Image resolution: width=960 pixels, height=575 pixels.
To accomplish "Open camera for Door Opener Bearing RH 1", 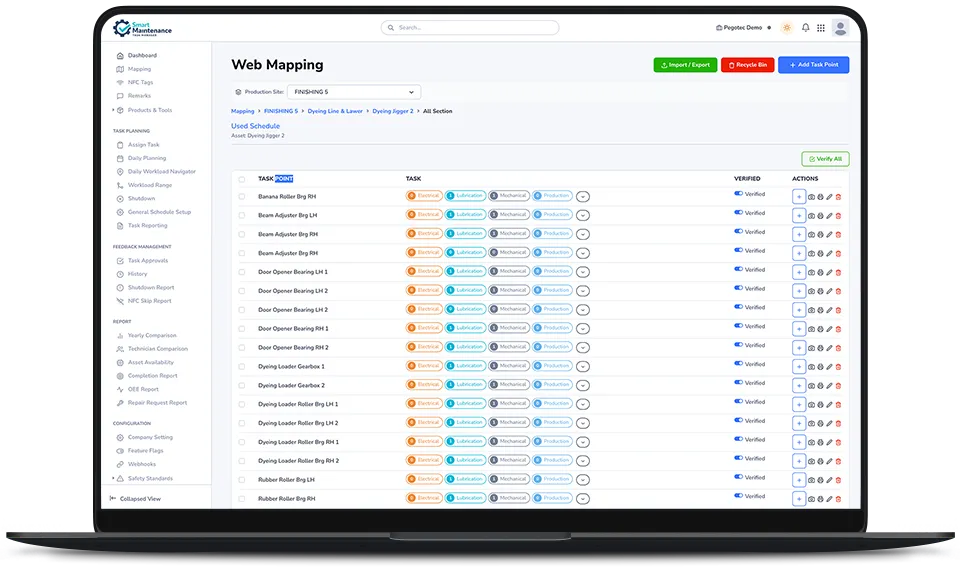I will [811, 329].
